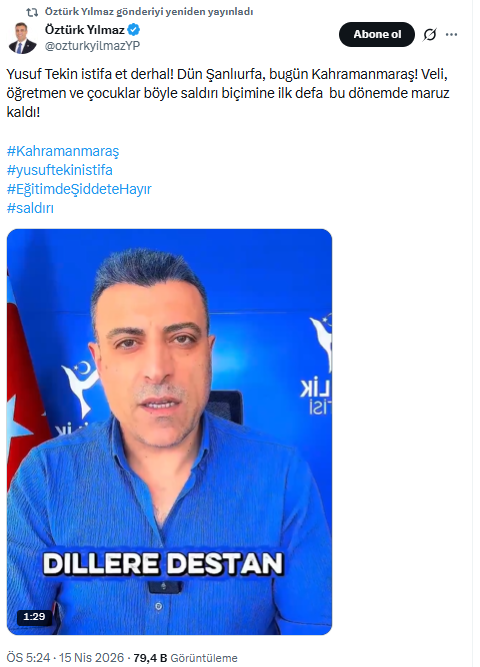View the 79,4 B Görüntüleme count
480x667 pixels.
pos(186,658)
